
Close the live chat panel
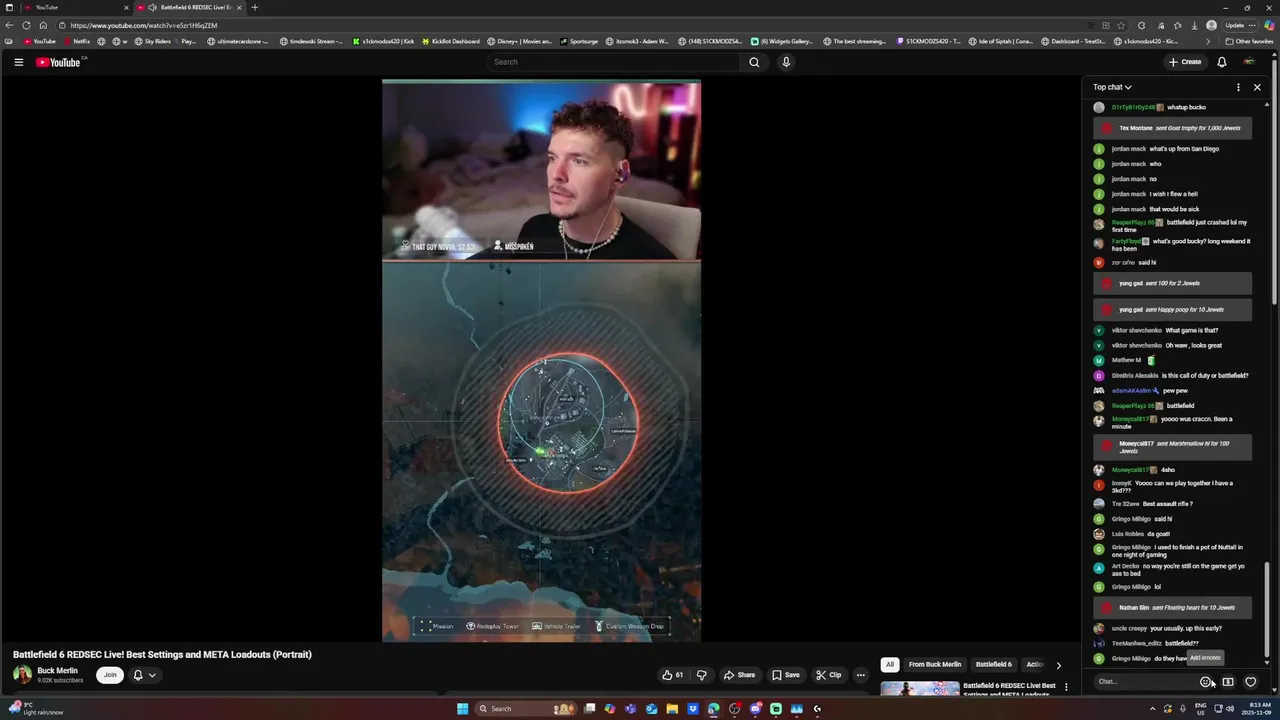click(x=1257, y=87)
